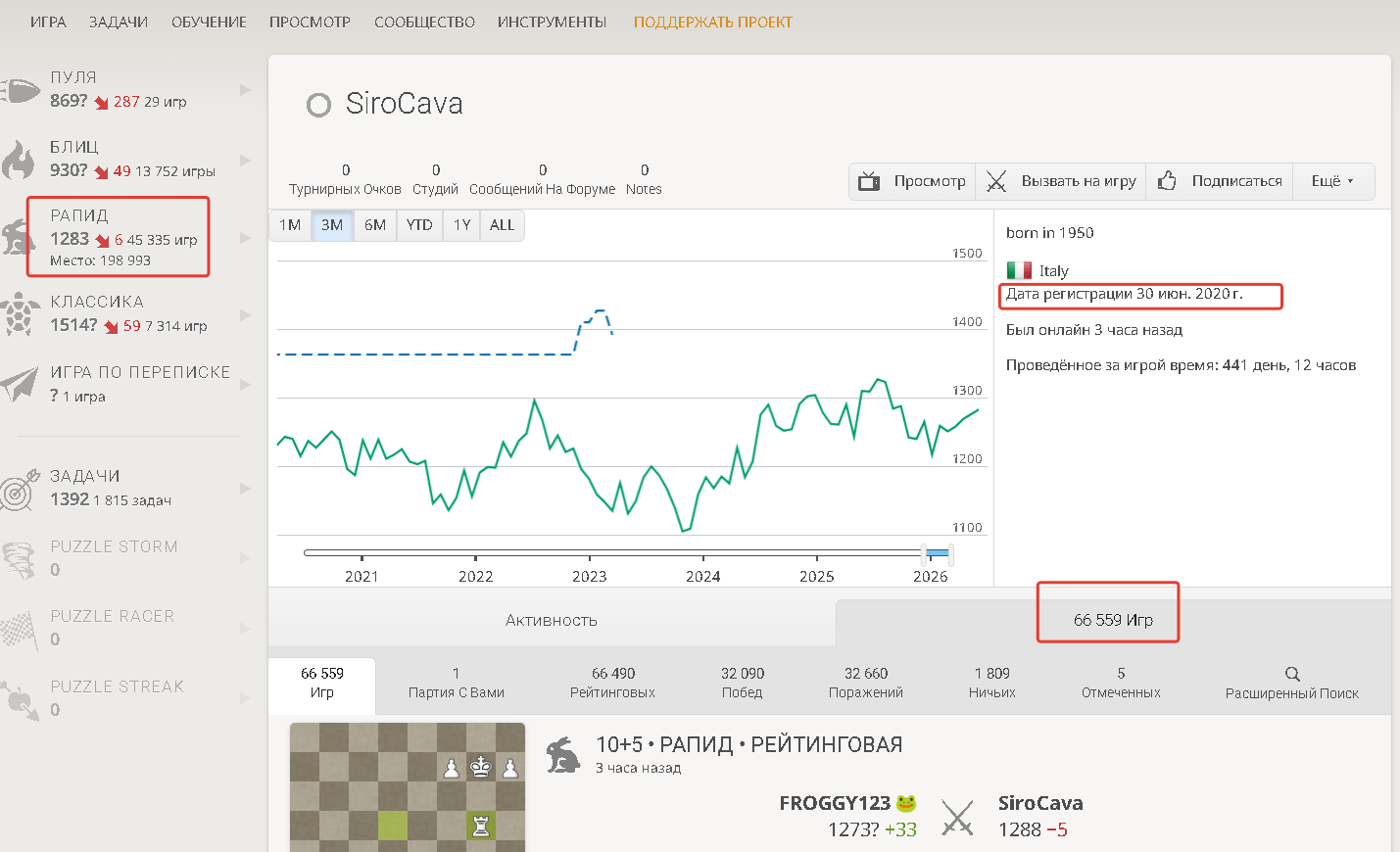The height and width of the screenshot is (852, 1400).
Task: Select the 32 090 Побед filter
Action: pos(743,683)
